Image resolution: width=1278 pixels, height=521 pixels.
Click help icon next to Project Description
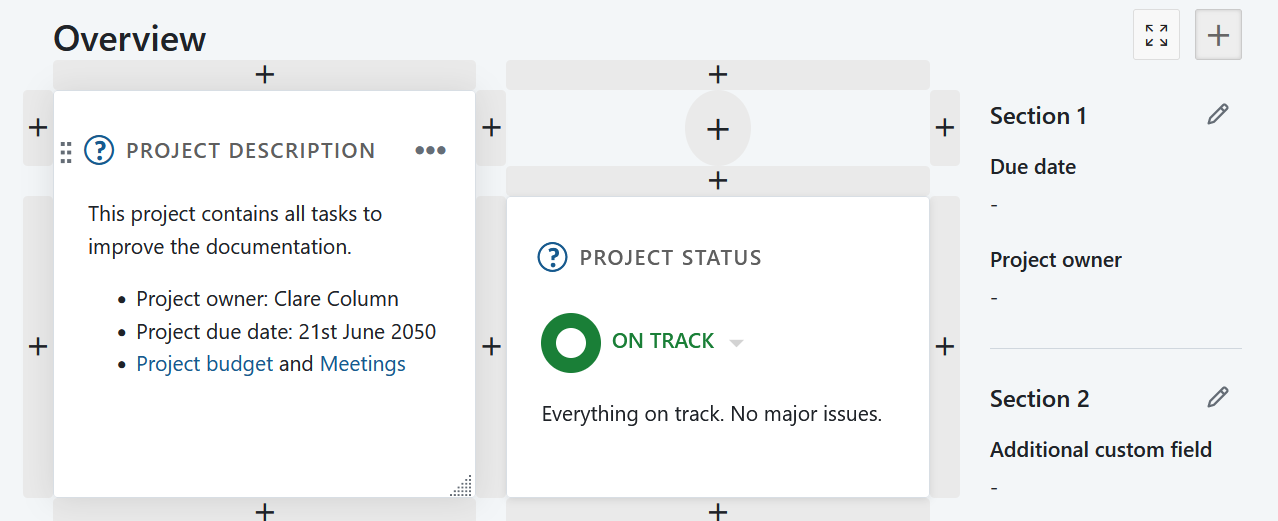click(x=99, y=151)
